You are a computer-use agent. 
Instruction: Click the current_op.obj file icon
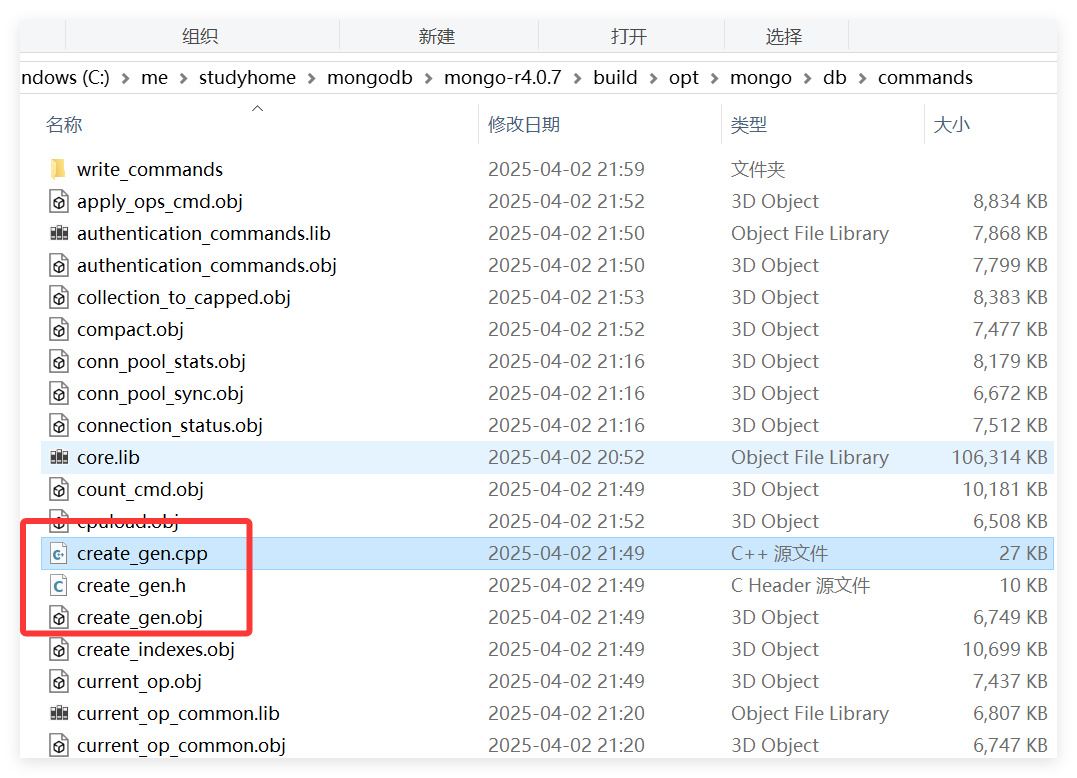59,682
